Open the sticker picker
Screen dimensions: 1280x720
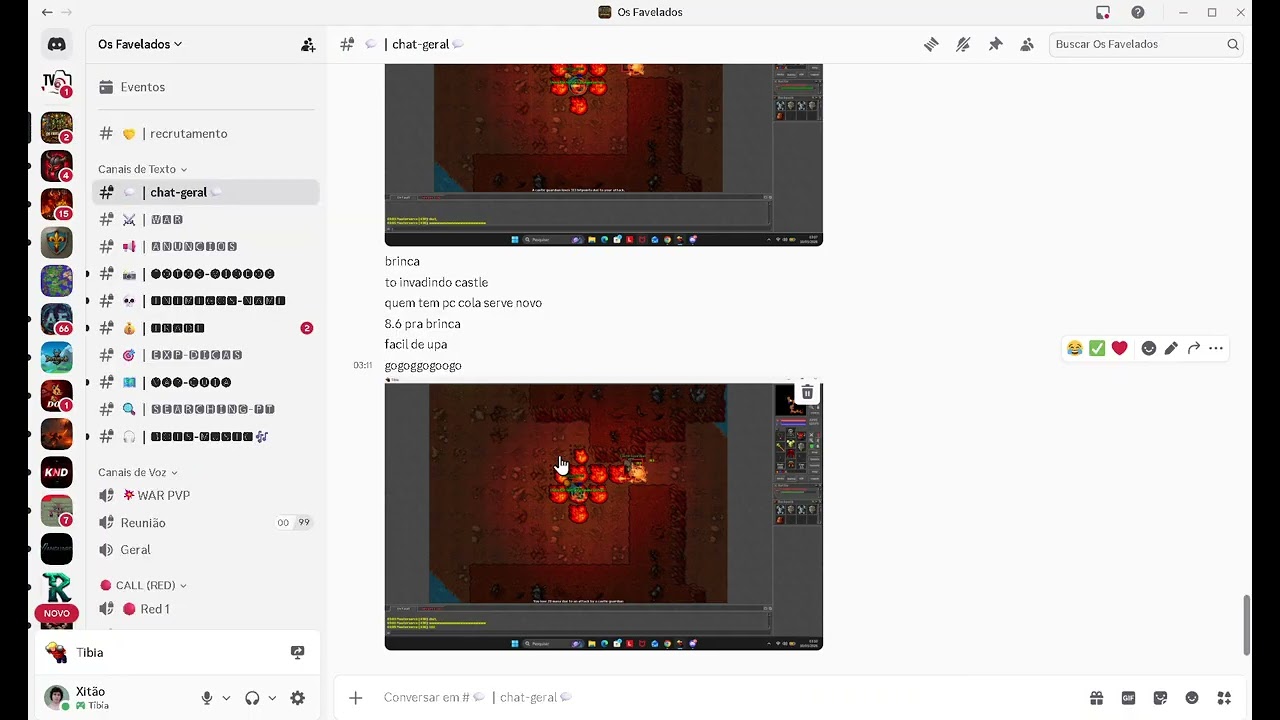point(1160,698)
